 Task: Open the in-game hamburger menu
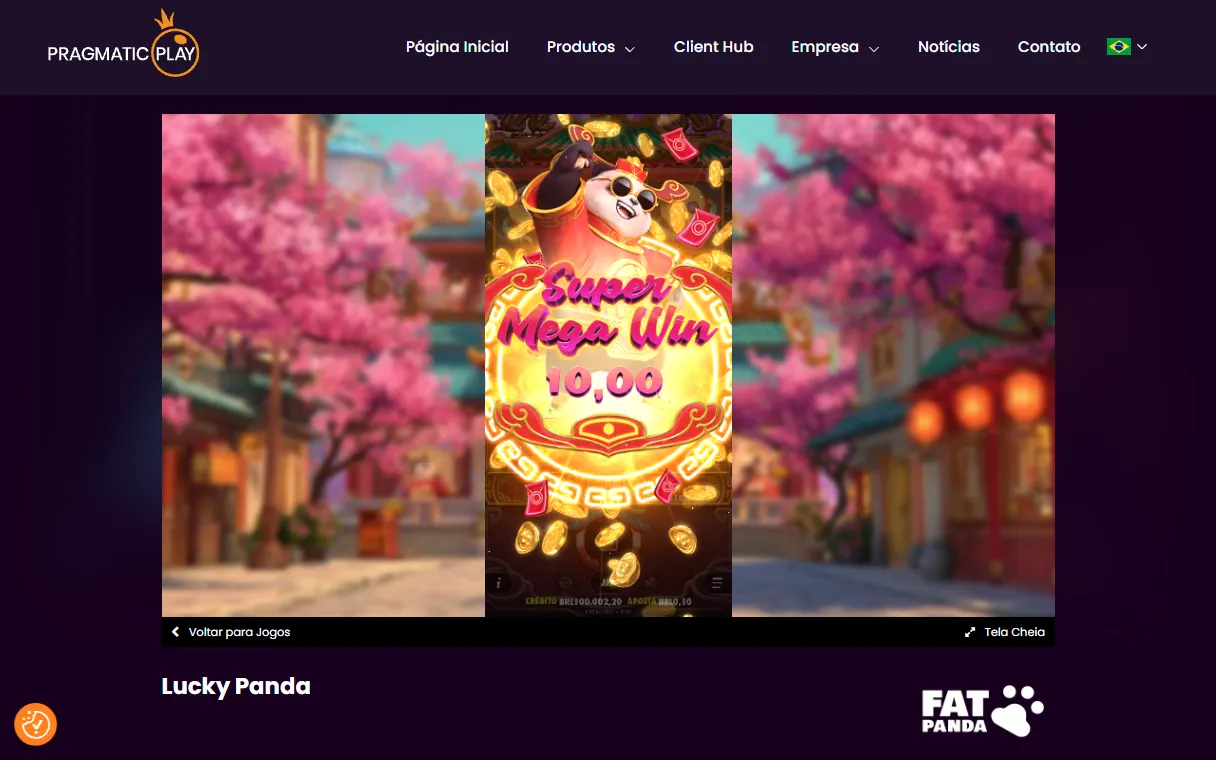[x=717, y=583]
